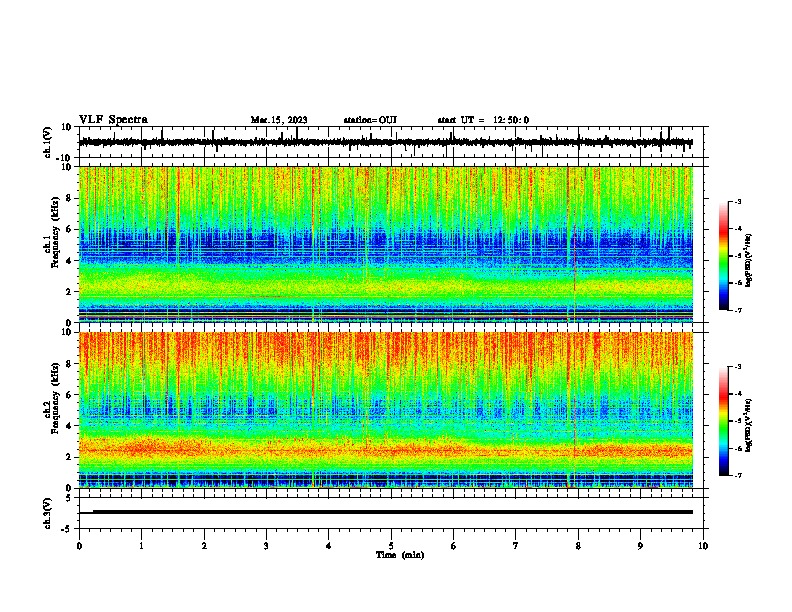This screenshot has width=792, height=612.
Task: Click the "VLF Spectra" plot title
Action: tap(113, 120)
